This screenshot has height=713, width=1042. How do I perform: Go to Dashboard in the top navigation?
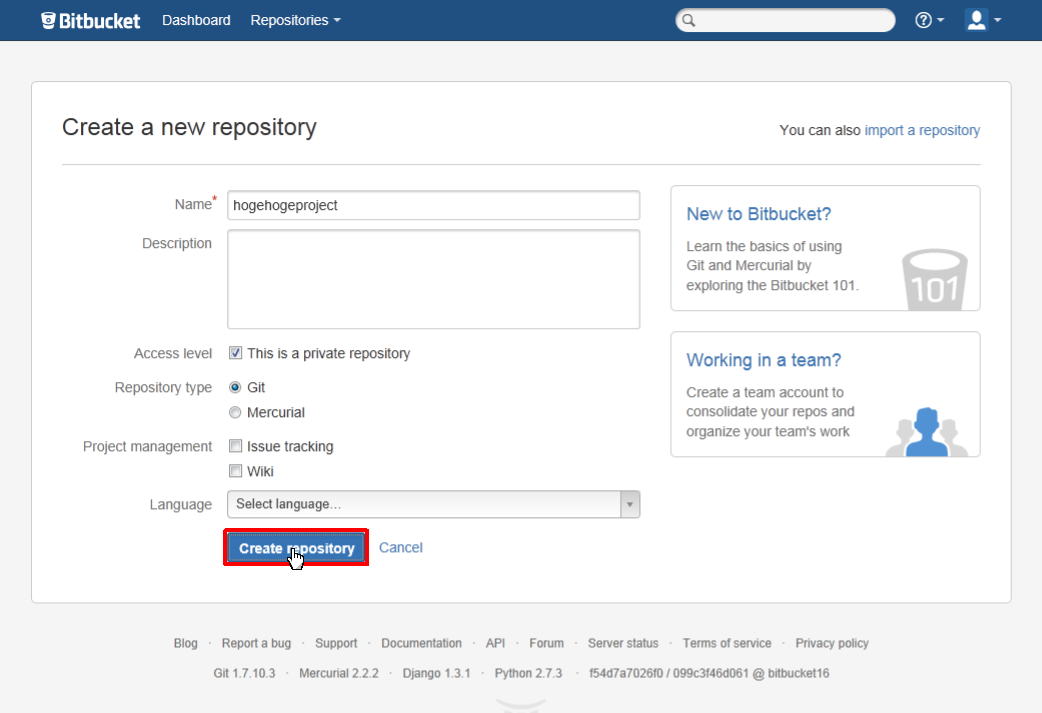[196, 20]
